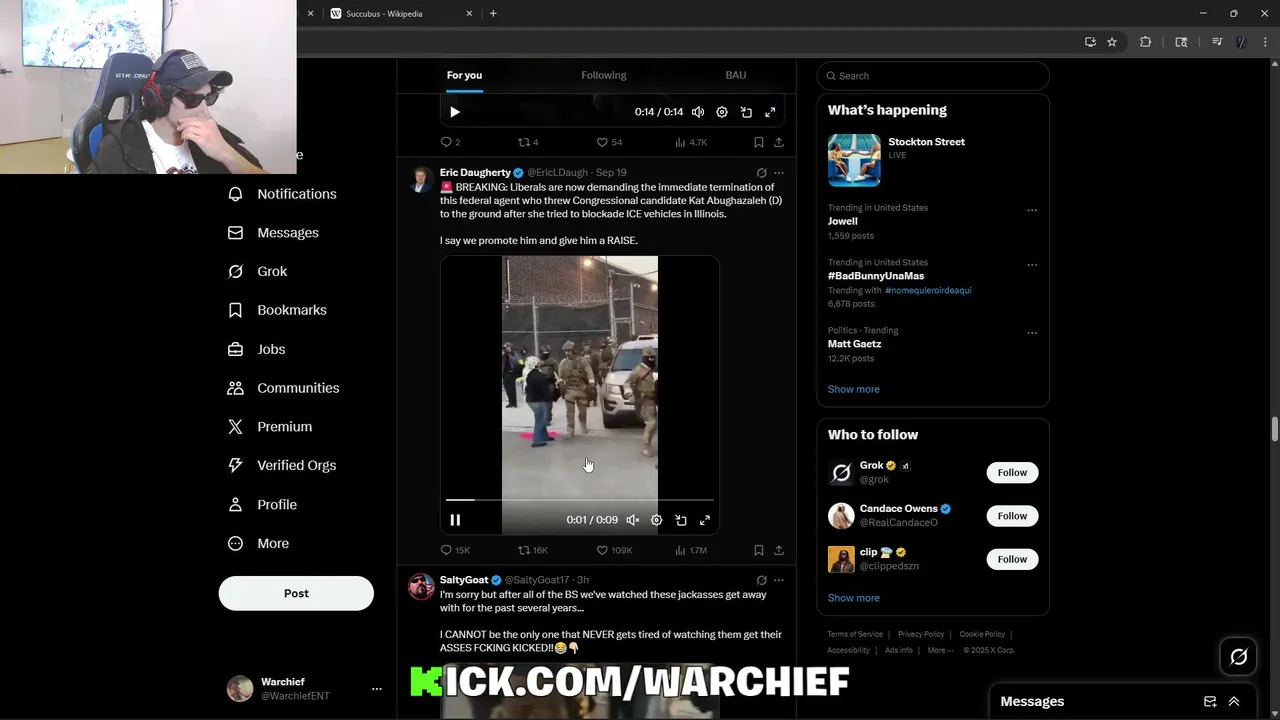Image resolution: width=1280 pixels, height=720 pixels.
Task: Open Verified Orgs in the sidebar
Action: (x=282, y=465)
